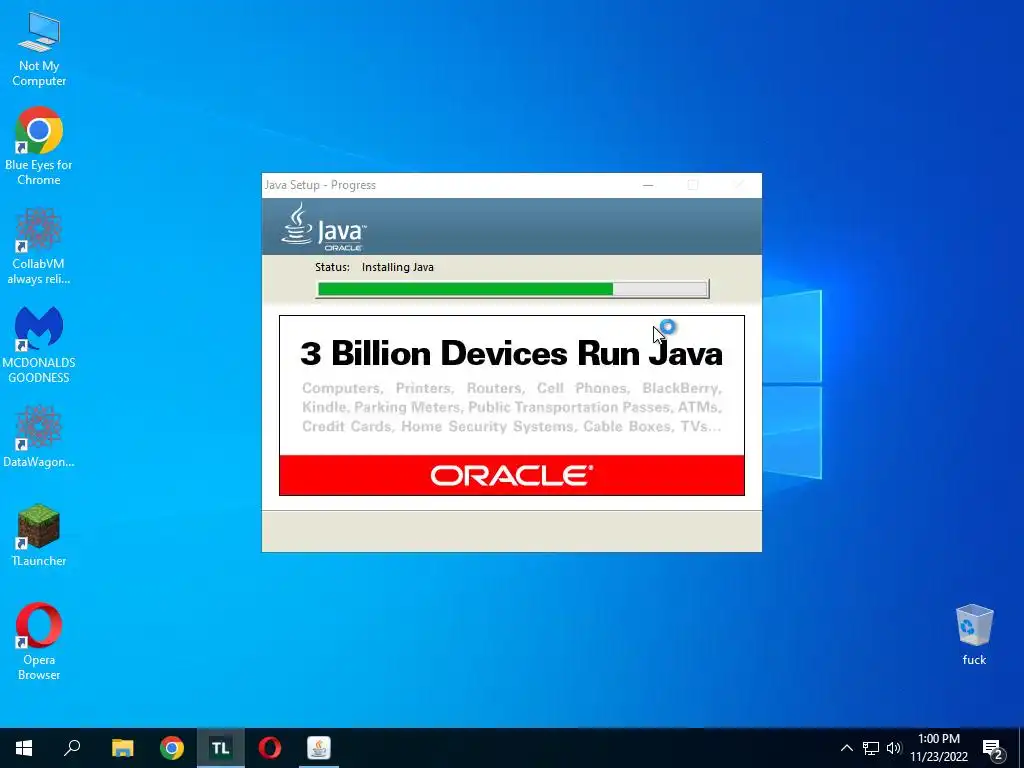Select the DataWagon... desktop shortcut
The width and height of the screenshot is (1024, 768).
pos(39,436)
